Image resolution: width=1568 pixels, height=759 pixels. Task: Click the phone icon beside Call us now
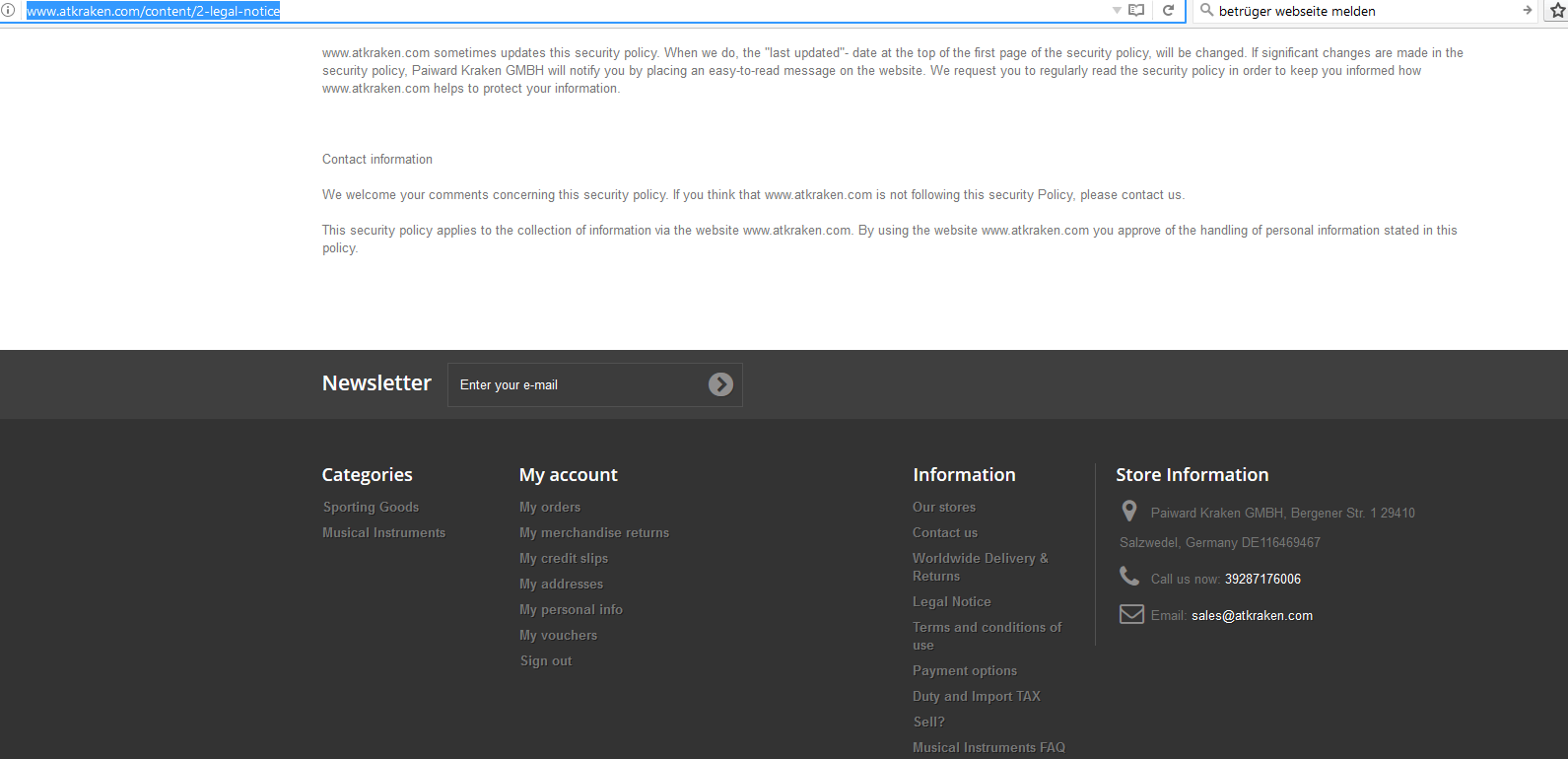1129,577
